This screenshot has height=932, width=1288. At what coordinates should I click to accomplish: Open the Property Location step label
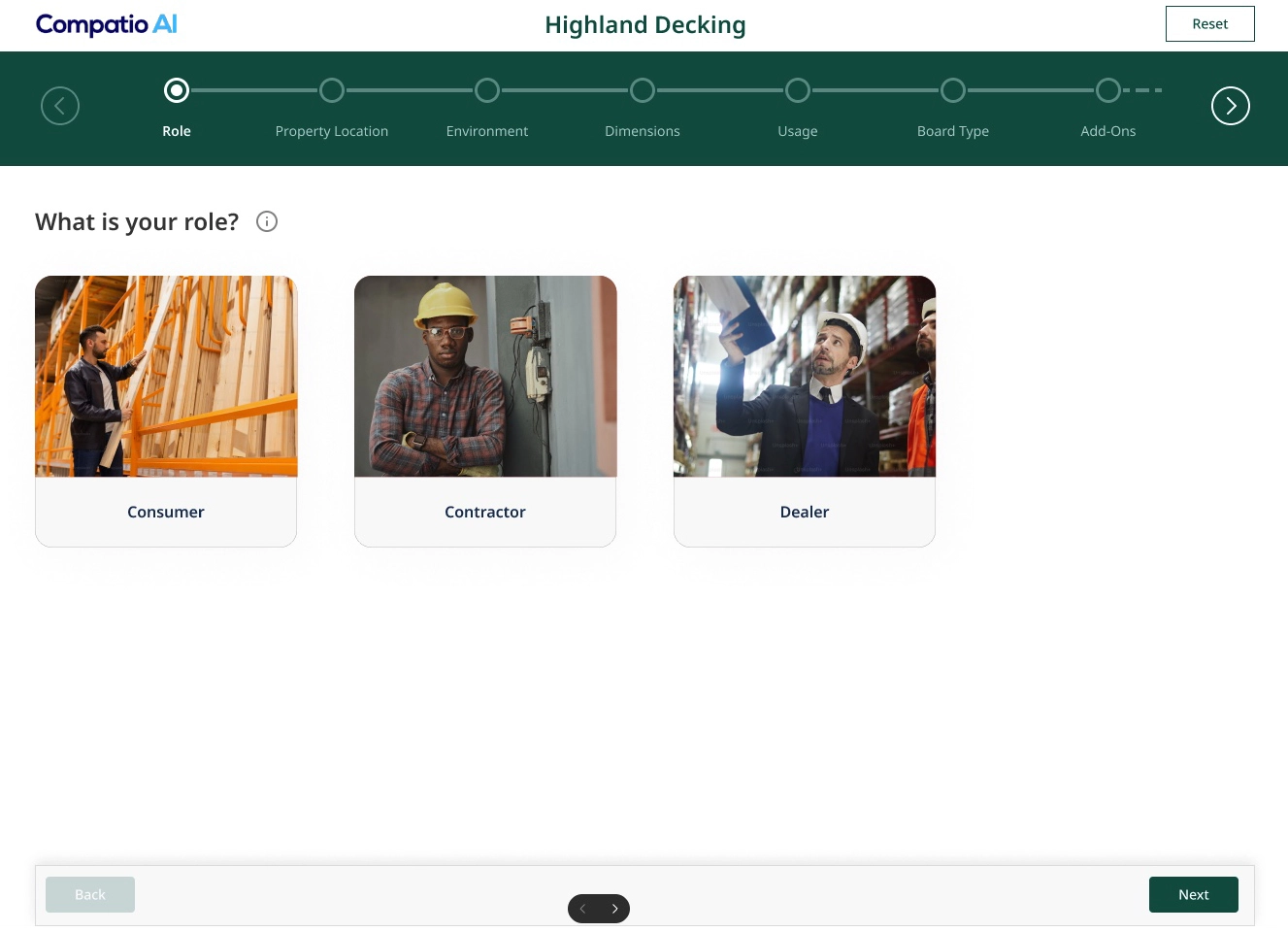pyautogui.click(x=332, y=131)
